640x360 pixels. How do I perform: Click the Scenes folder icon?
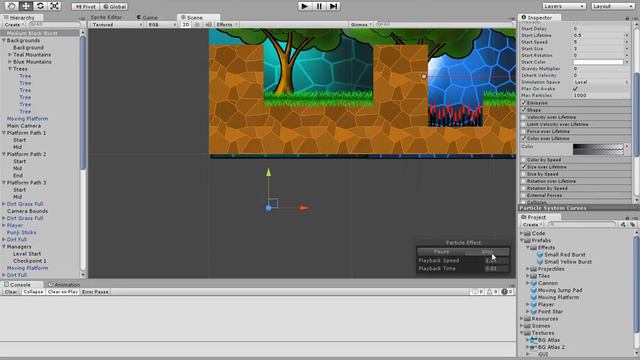527,326
